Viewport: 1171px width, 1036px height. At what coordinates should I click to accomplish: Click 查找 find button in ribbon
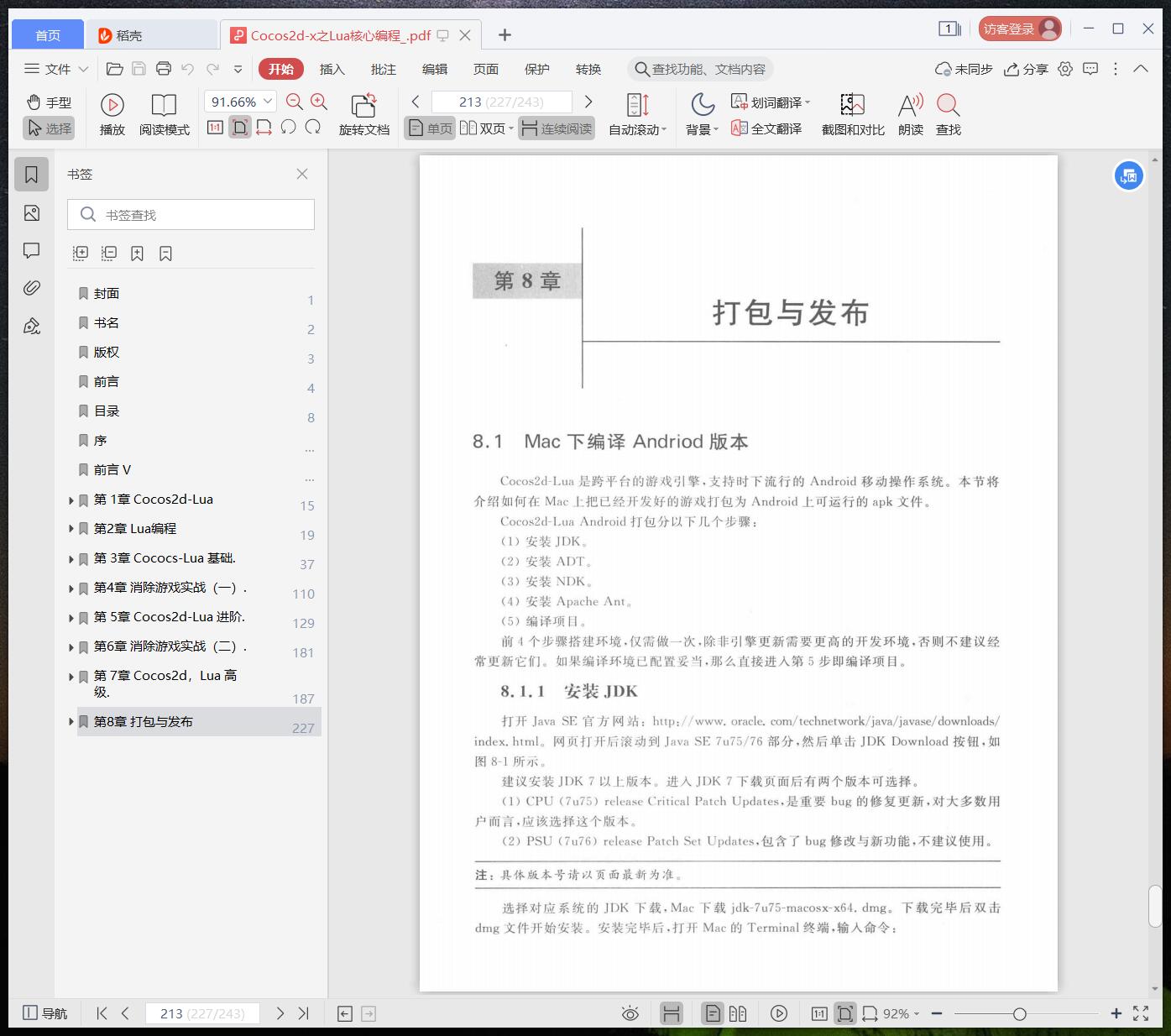[x=949, y=114]
